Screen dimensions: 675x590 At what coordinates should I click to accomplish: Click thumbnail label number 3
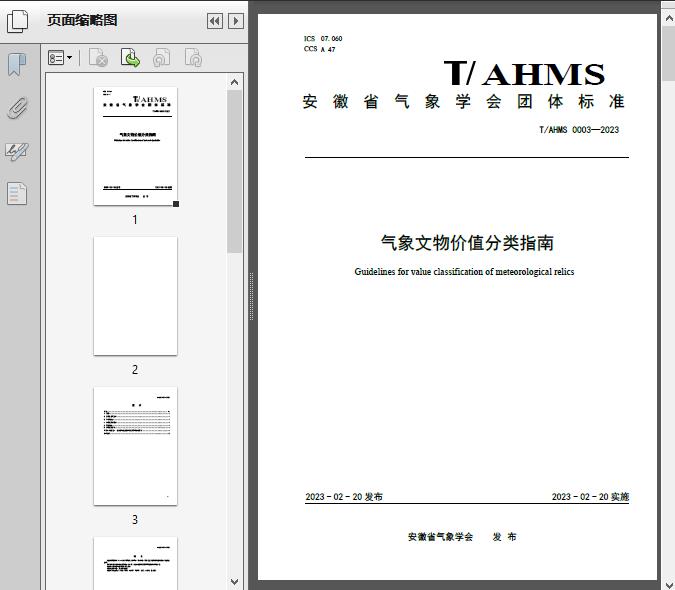point(135,520)
